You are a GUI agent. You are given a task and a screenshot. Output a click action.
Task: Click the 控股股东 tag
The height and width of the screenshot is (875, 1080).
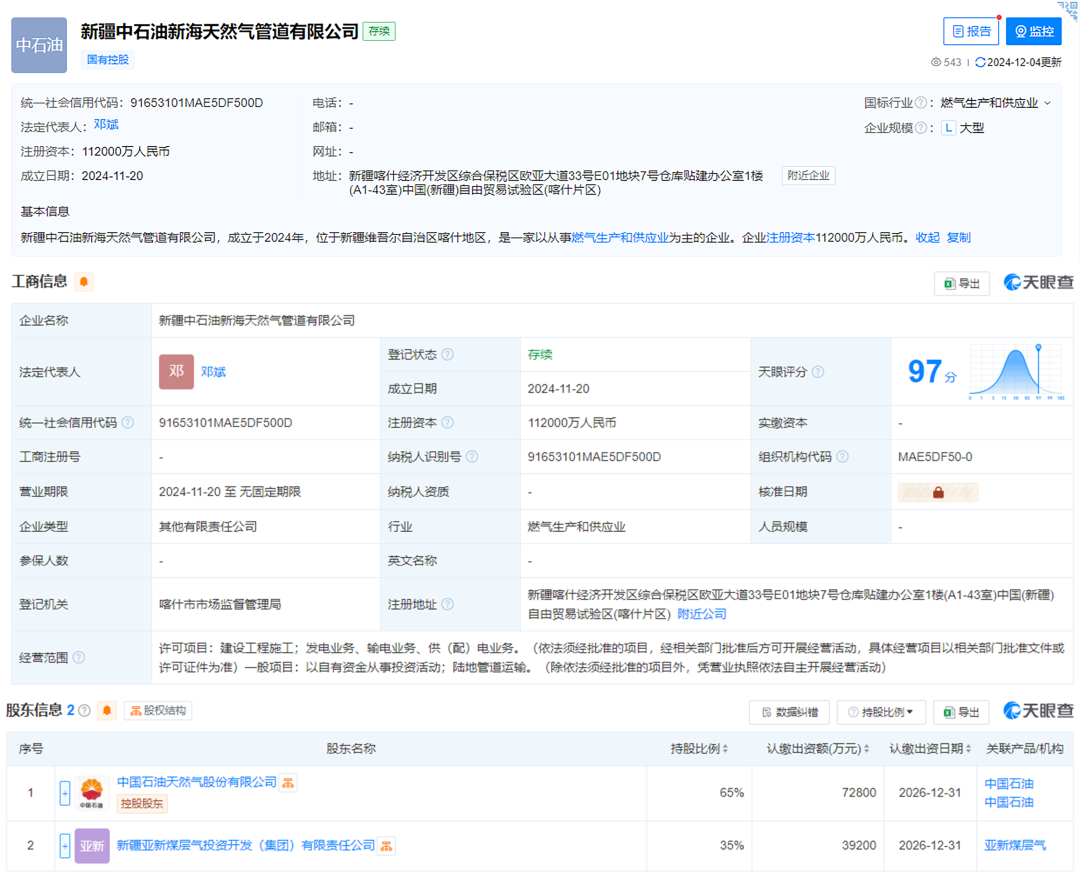[x=142, y=803]
